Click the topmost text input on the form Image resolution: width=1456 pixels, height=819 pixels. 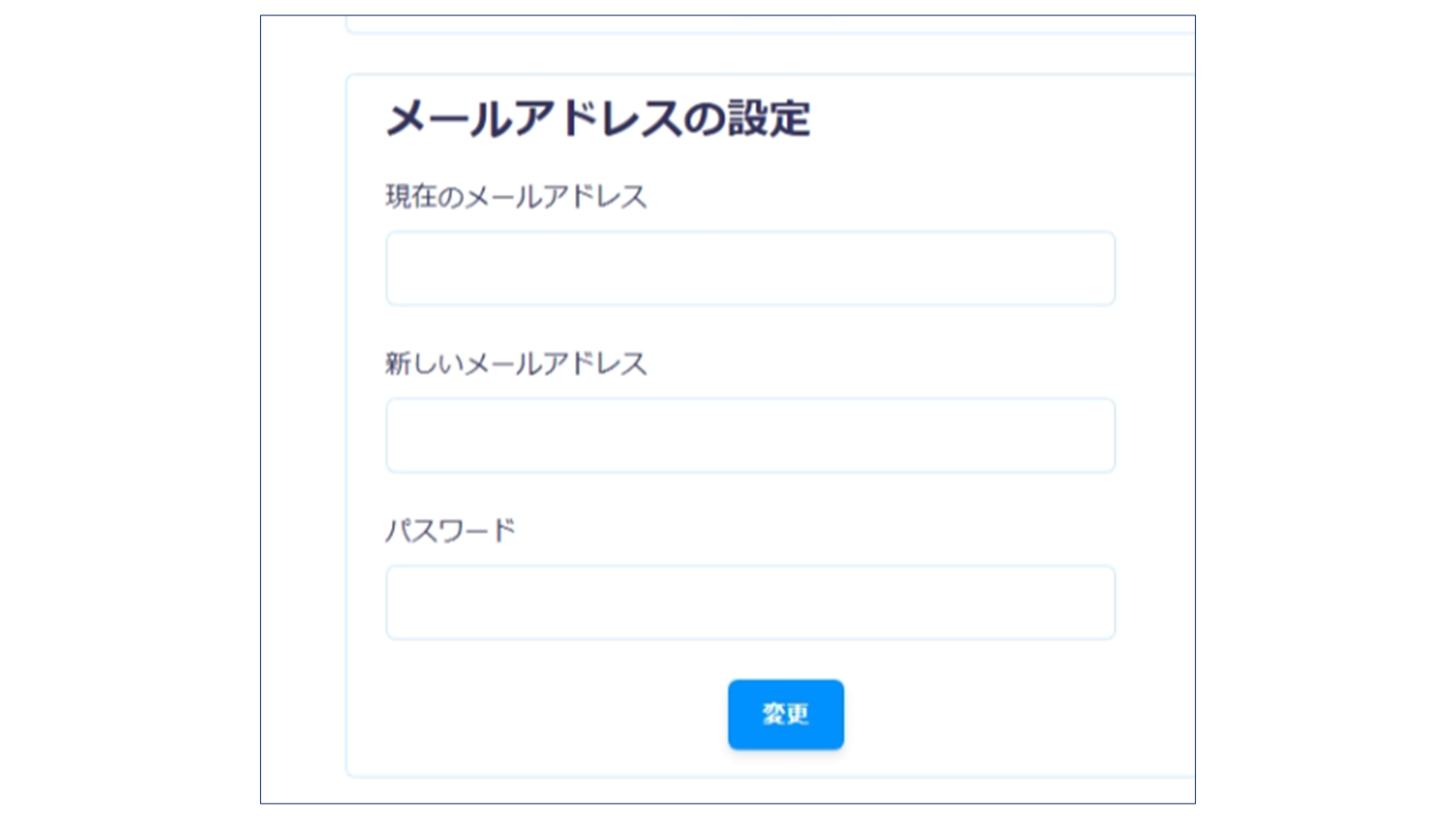click(x=750, y=268)
